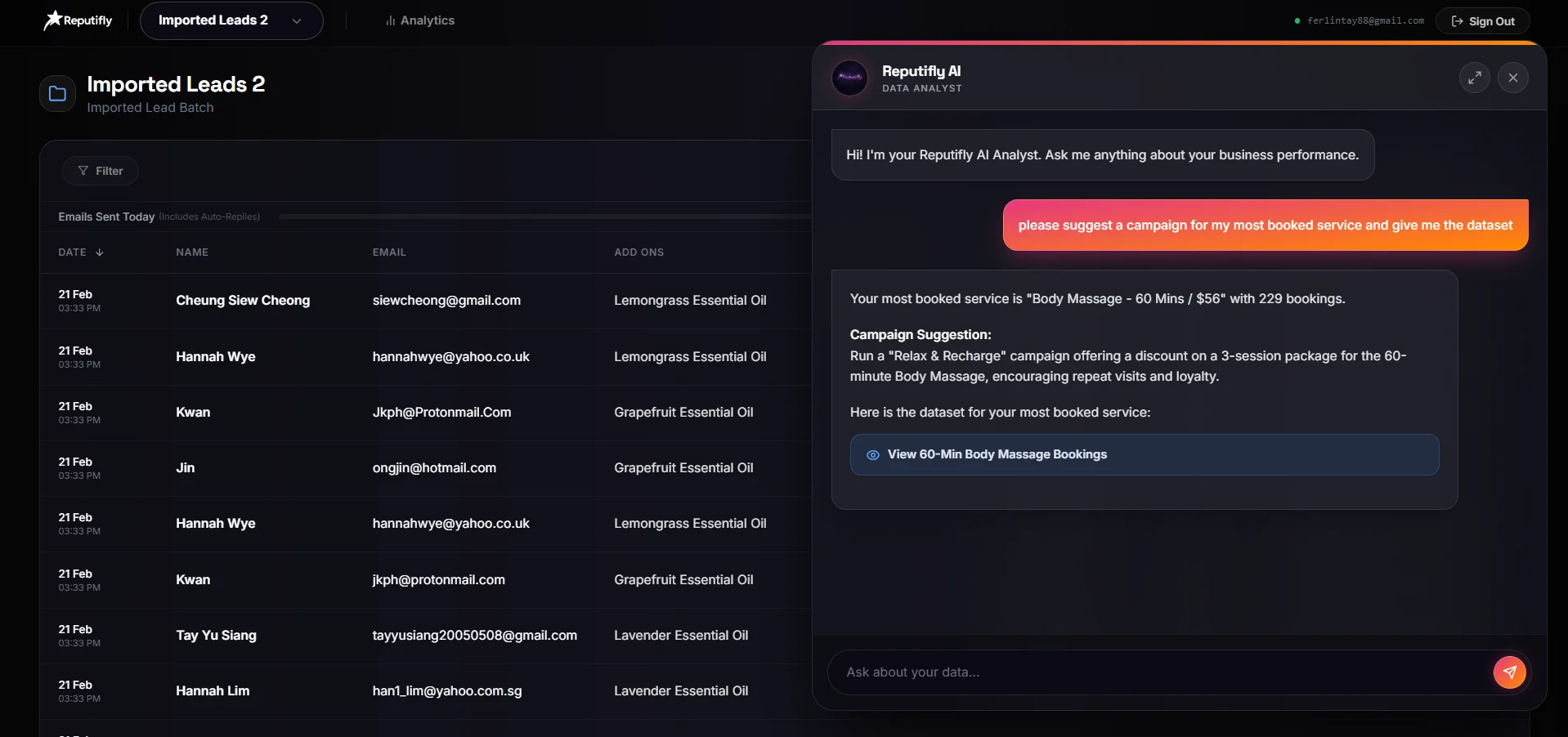This screenshot has height=737, width=1568.
Task: Sort by the DATE column header
Action: (81, 252)
